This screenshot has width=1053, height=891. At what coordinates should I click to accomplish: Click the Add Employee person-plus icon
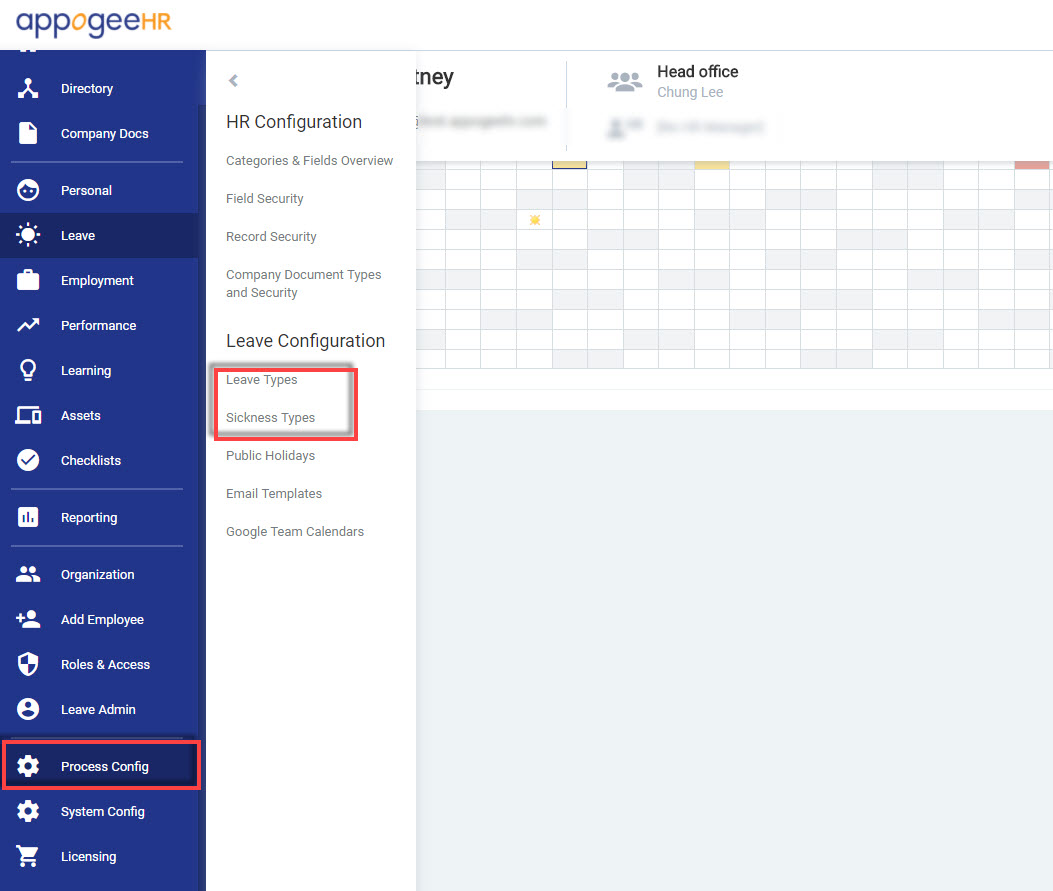coord(28,619)
